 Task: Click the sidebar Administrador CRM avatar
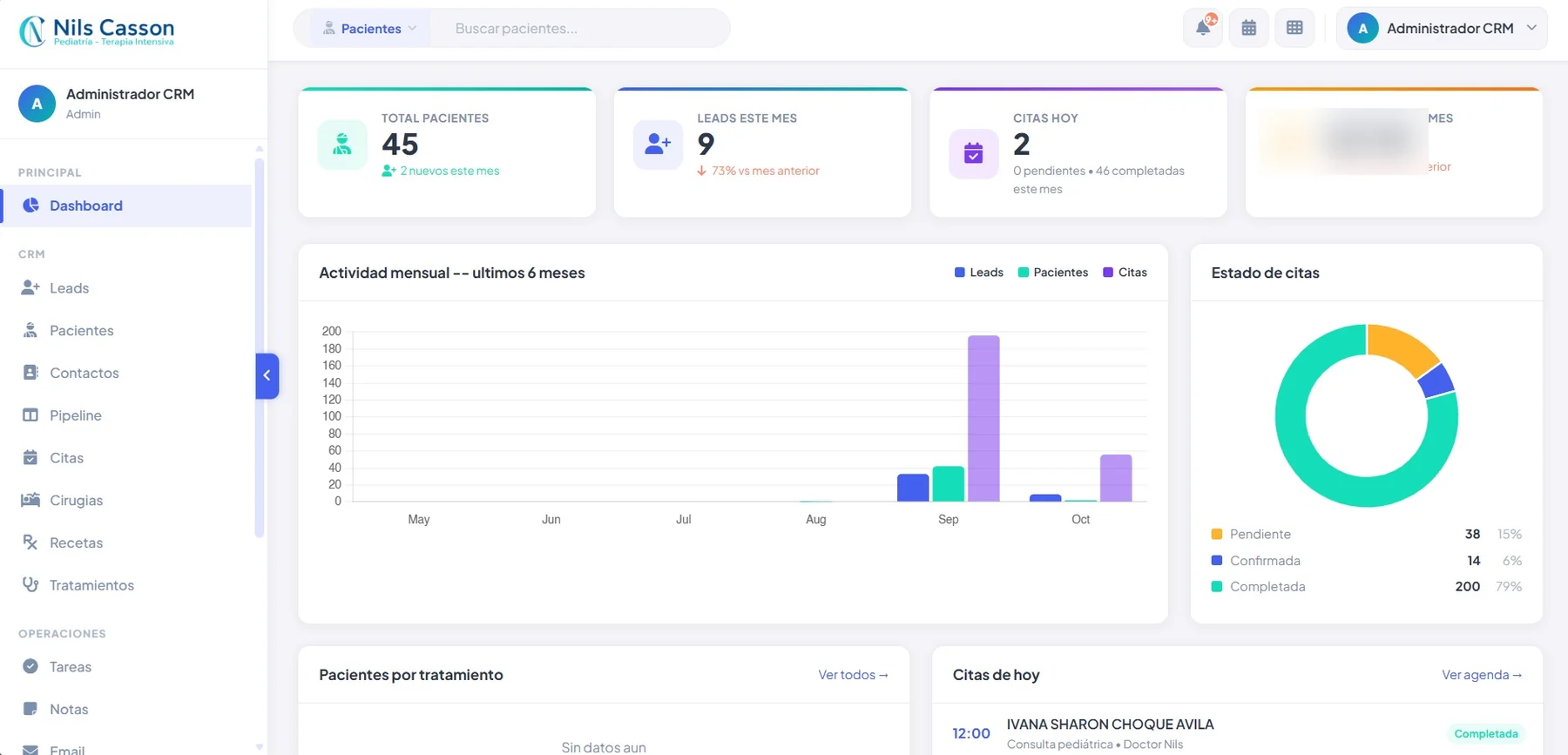(37, 104)
